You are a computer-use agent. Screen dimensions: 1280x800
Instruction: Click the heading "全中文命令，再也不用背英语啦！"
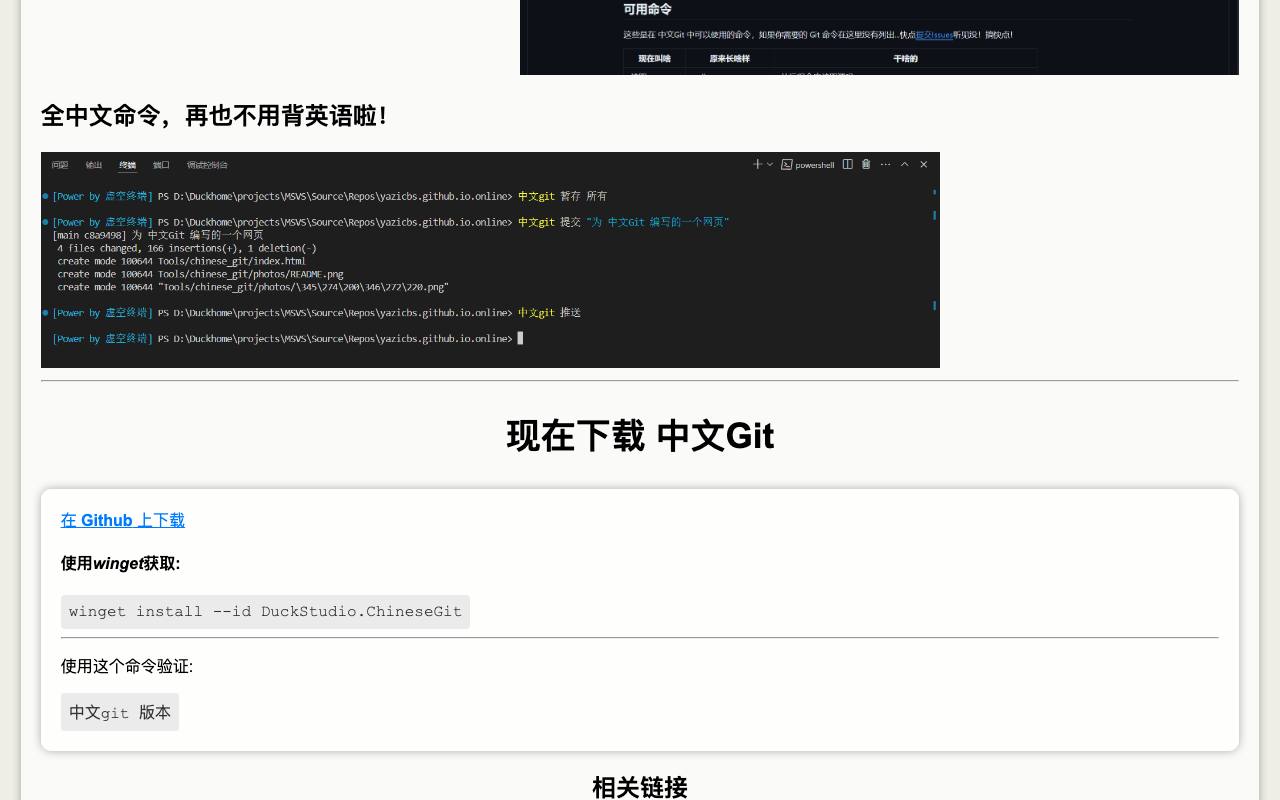[x=216, y=116]
